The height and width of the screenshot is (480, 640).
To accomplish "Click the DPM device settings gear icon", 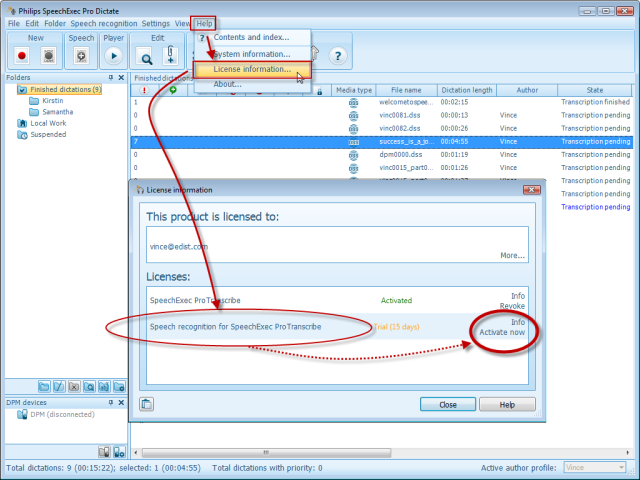I will tap(119, 452).
